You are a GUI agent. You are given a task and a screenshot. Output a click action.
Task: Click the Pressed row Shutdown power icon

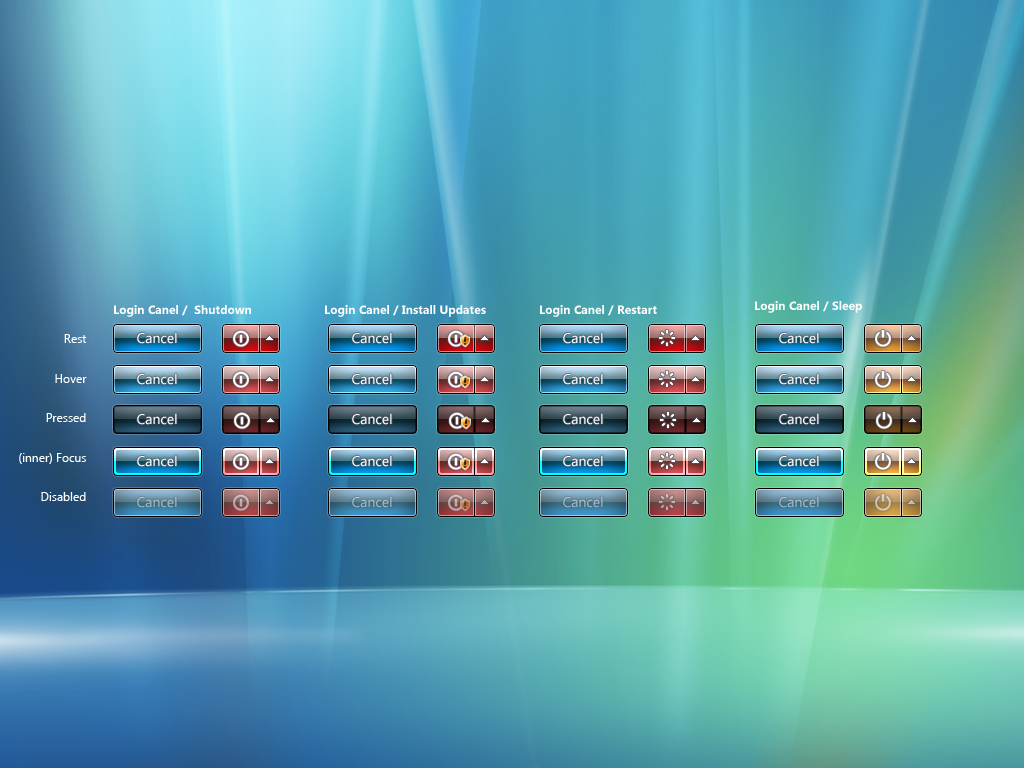241,420
